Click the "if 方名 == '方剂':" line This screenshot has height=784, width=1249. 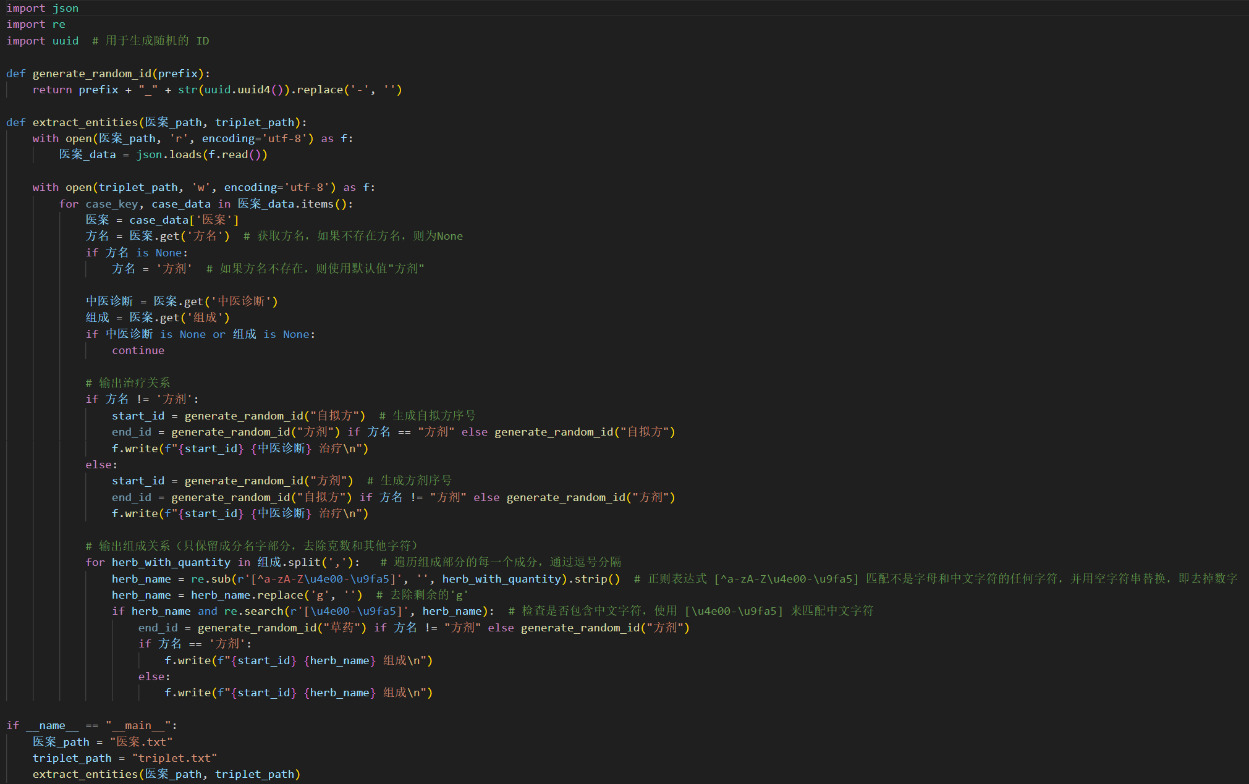click(195, 643)
